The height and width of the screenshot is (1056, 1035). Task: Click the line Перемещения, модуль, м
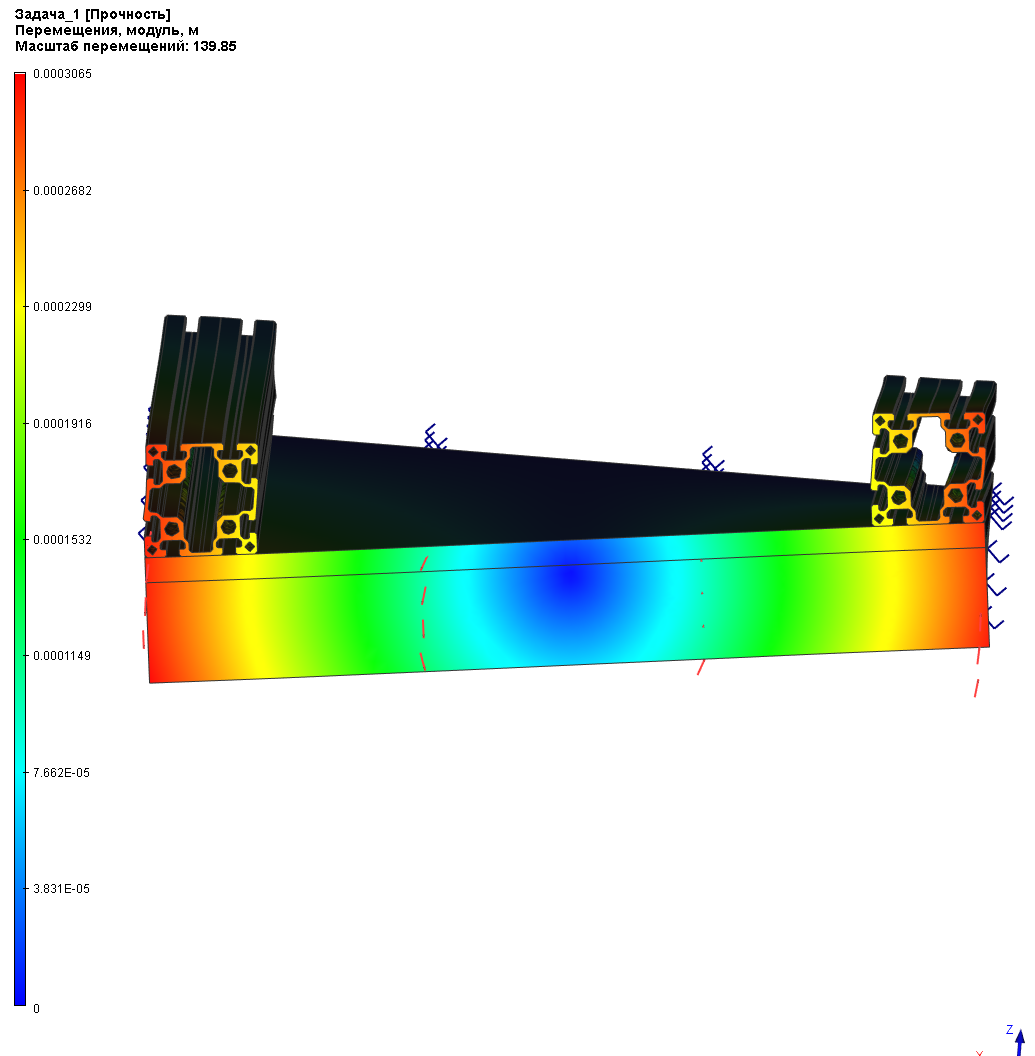click(x=106, y=30)
